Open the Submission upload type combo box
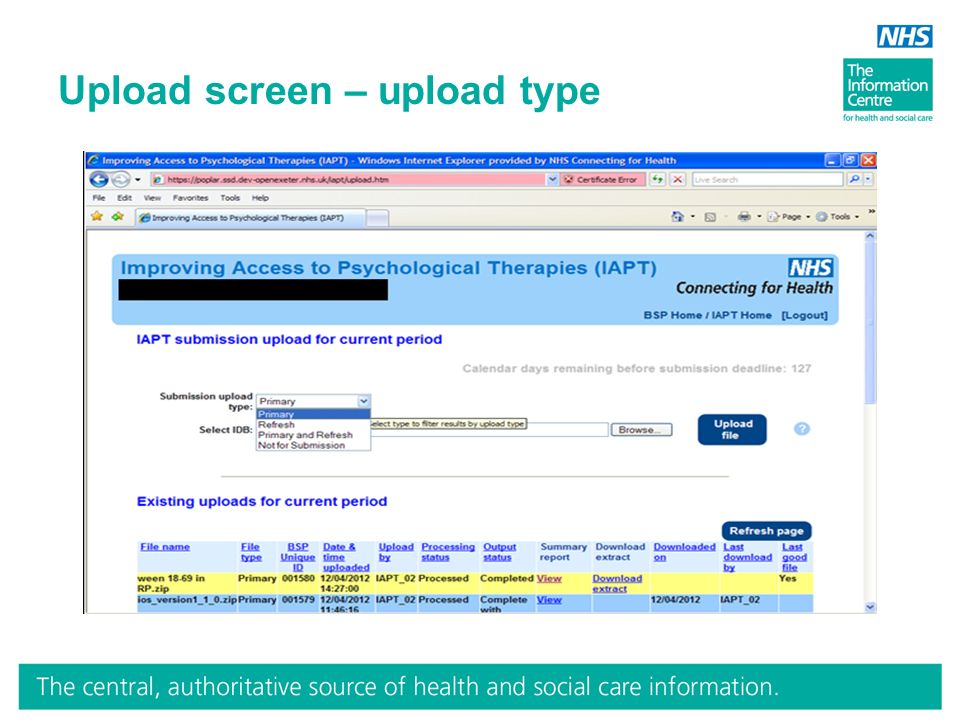 click(x=313, y=401)
